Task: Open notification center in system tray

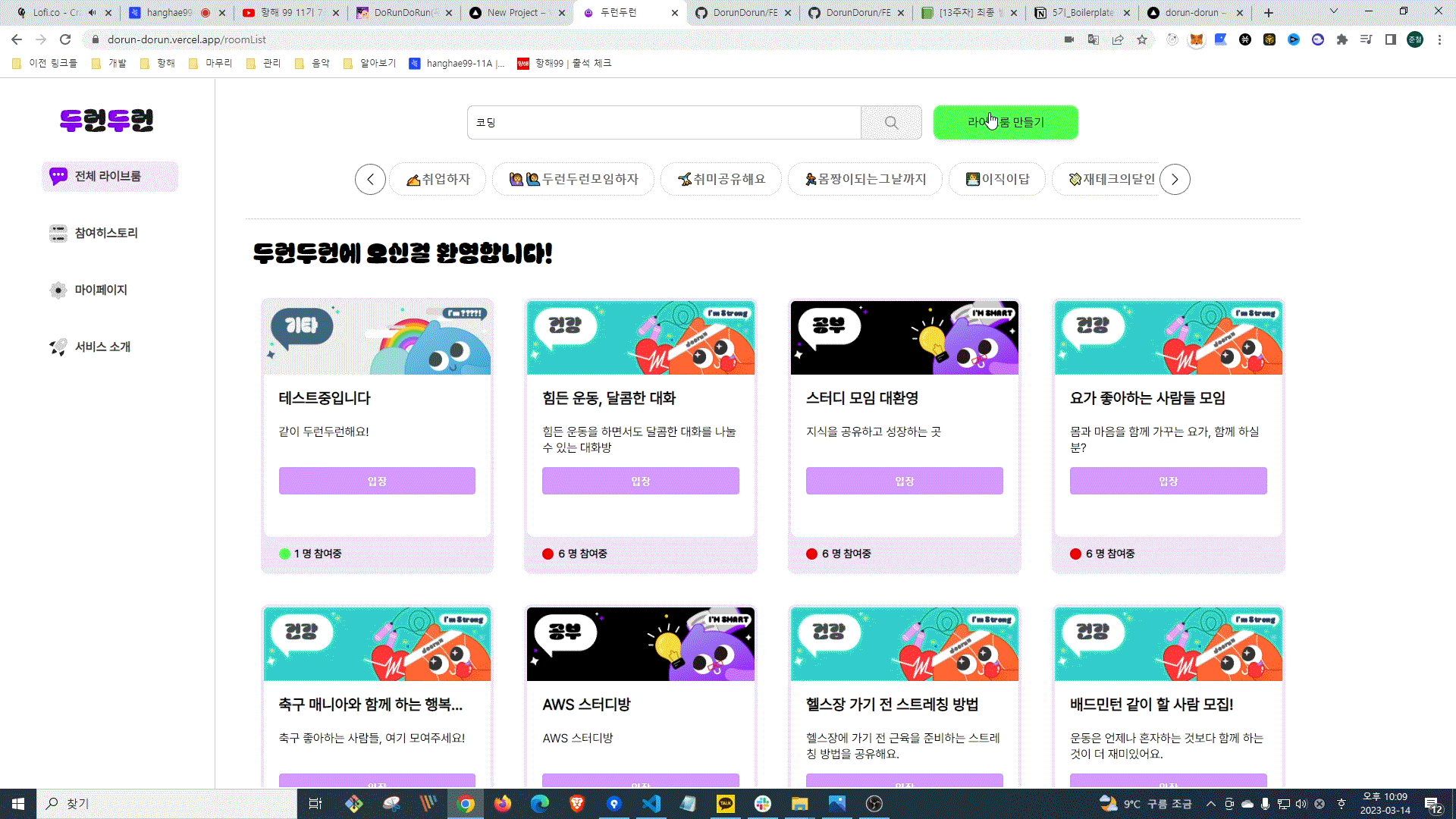Action: tap(1433, 804)
